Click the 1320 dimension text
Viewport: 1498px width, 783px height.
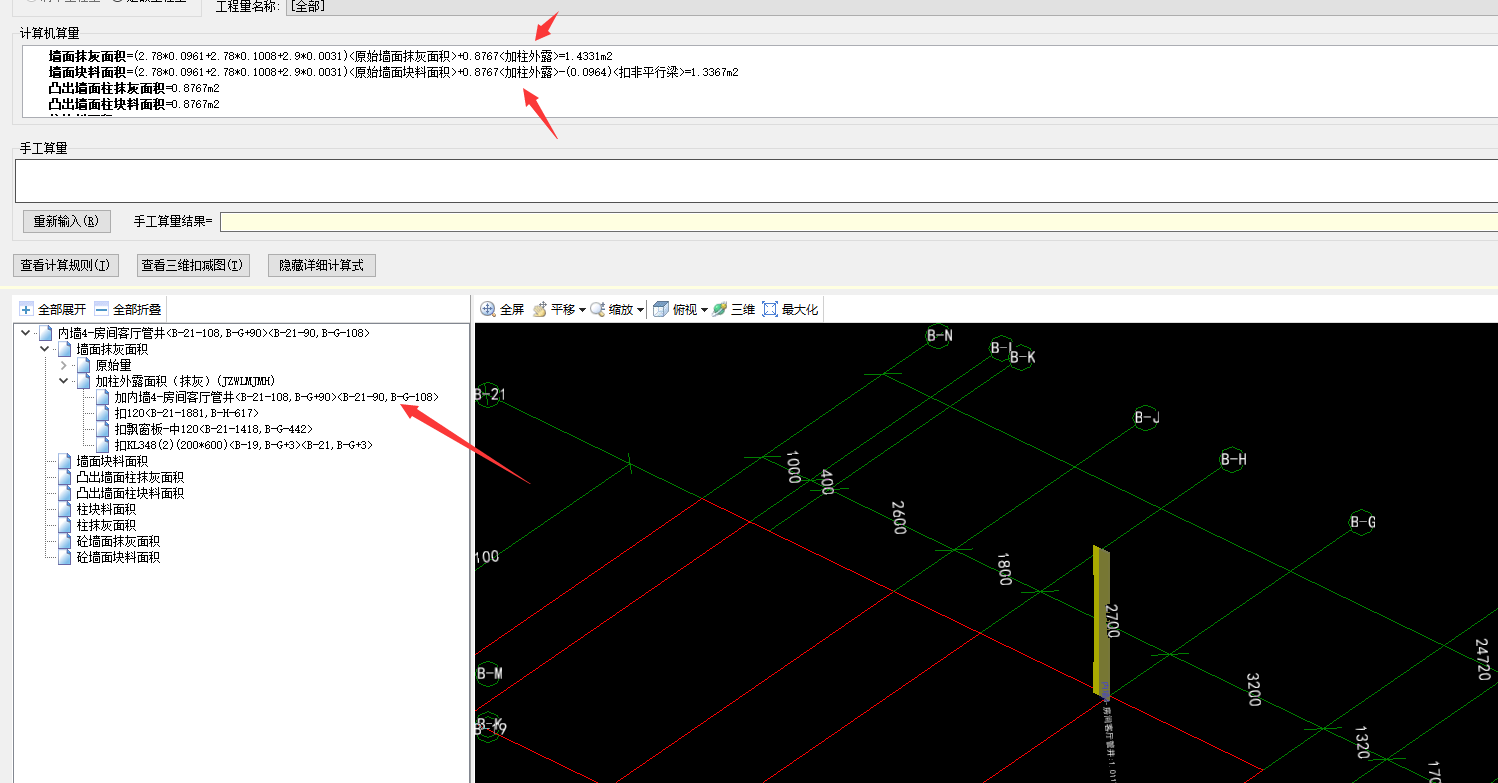[1362, 745]
